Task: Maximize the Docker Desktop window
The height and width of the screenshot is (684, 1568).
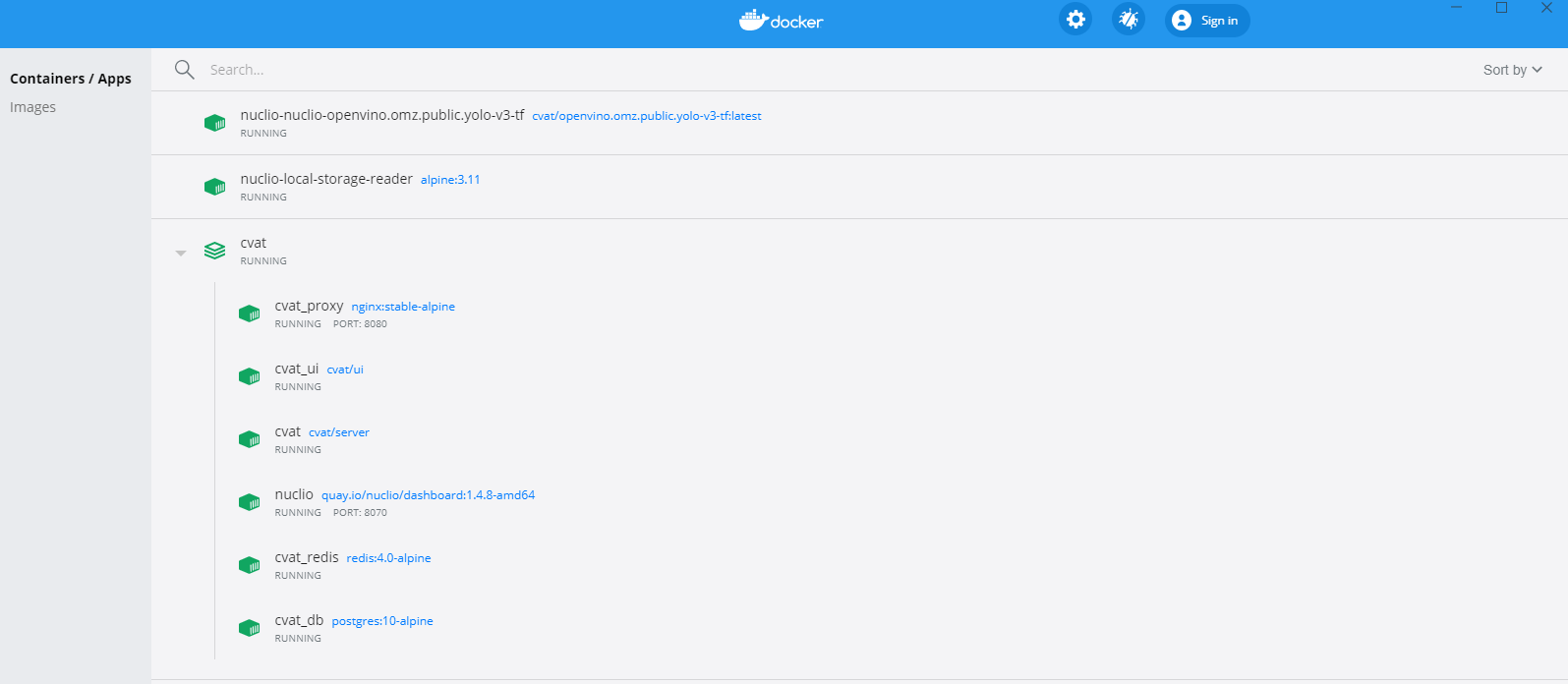Action: (x=1501, y=8)
